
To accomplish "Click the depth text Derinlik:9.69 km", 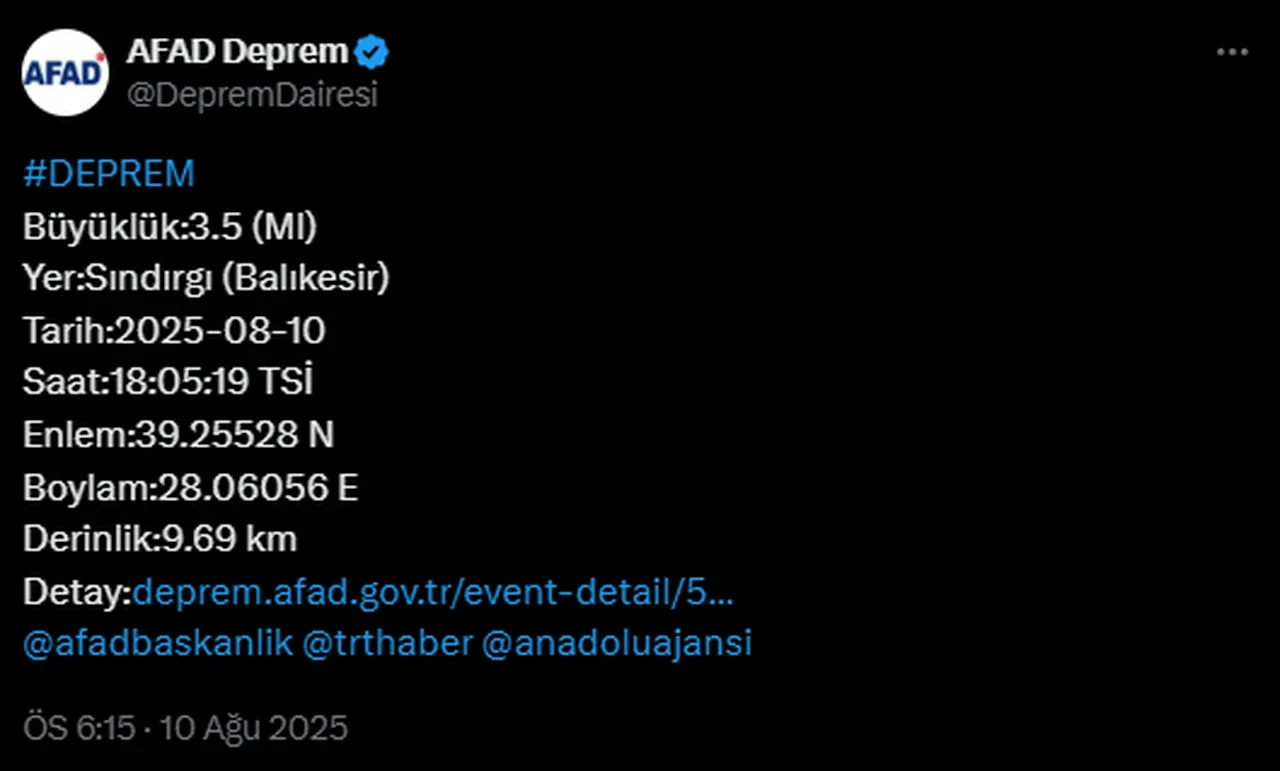I will point(160,539).
